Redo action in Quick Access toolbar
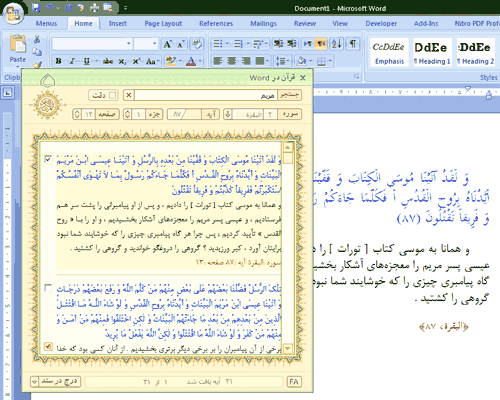 tap(69, 8)
